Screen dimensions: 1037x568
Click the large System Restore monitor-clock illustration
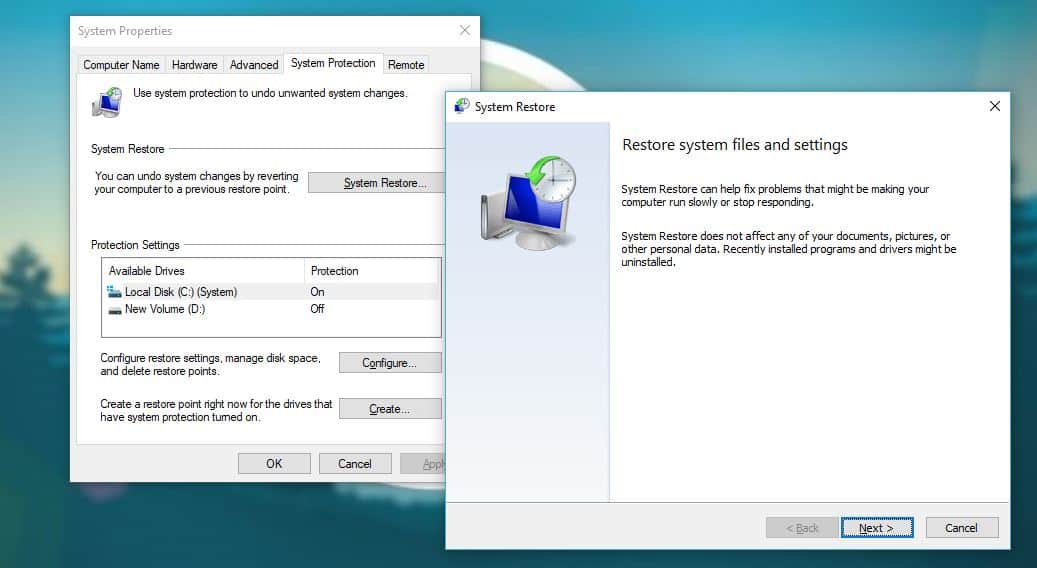point(528,202)
